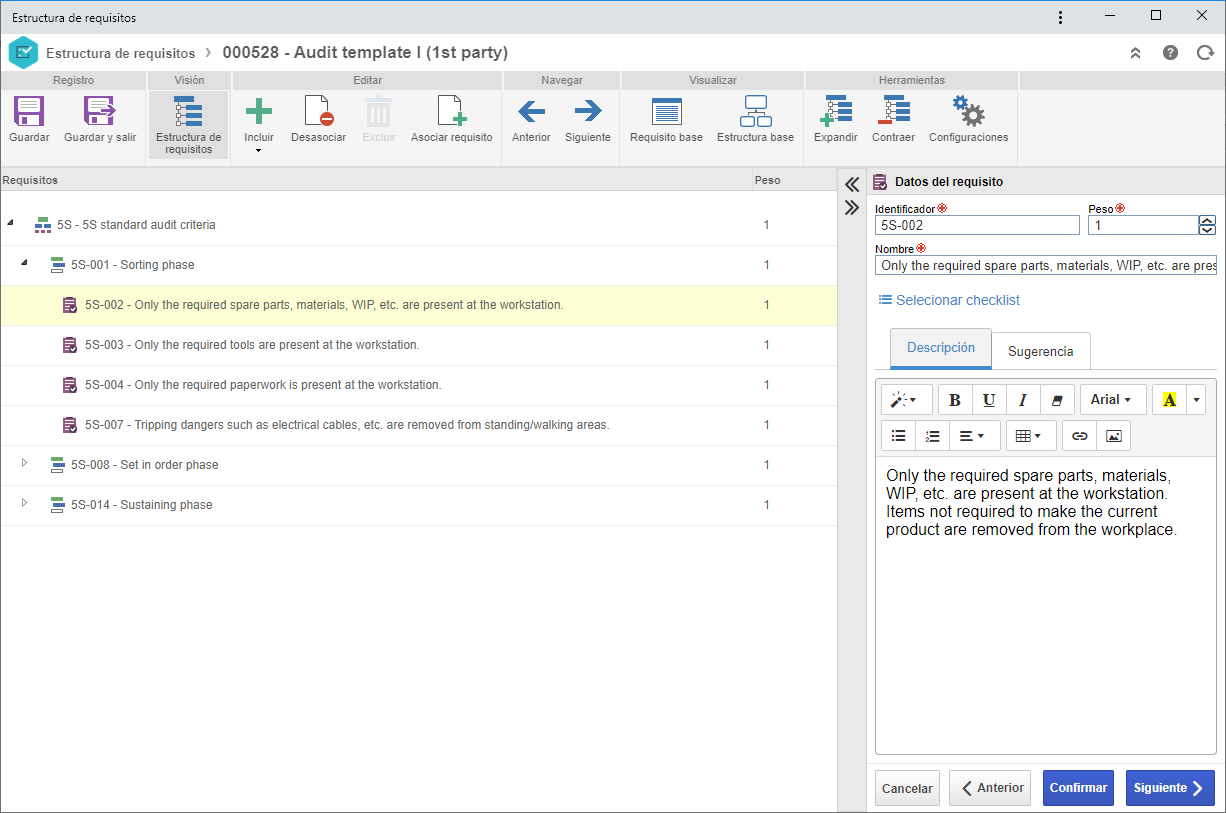Select 5S - 5S standard audit criteria row

pyautogui.click(x=418, y=225)
